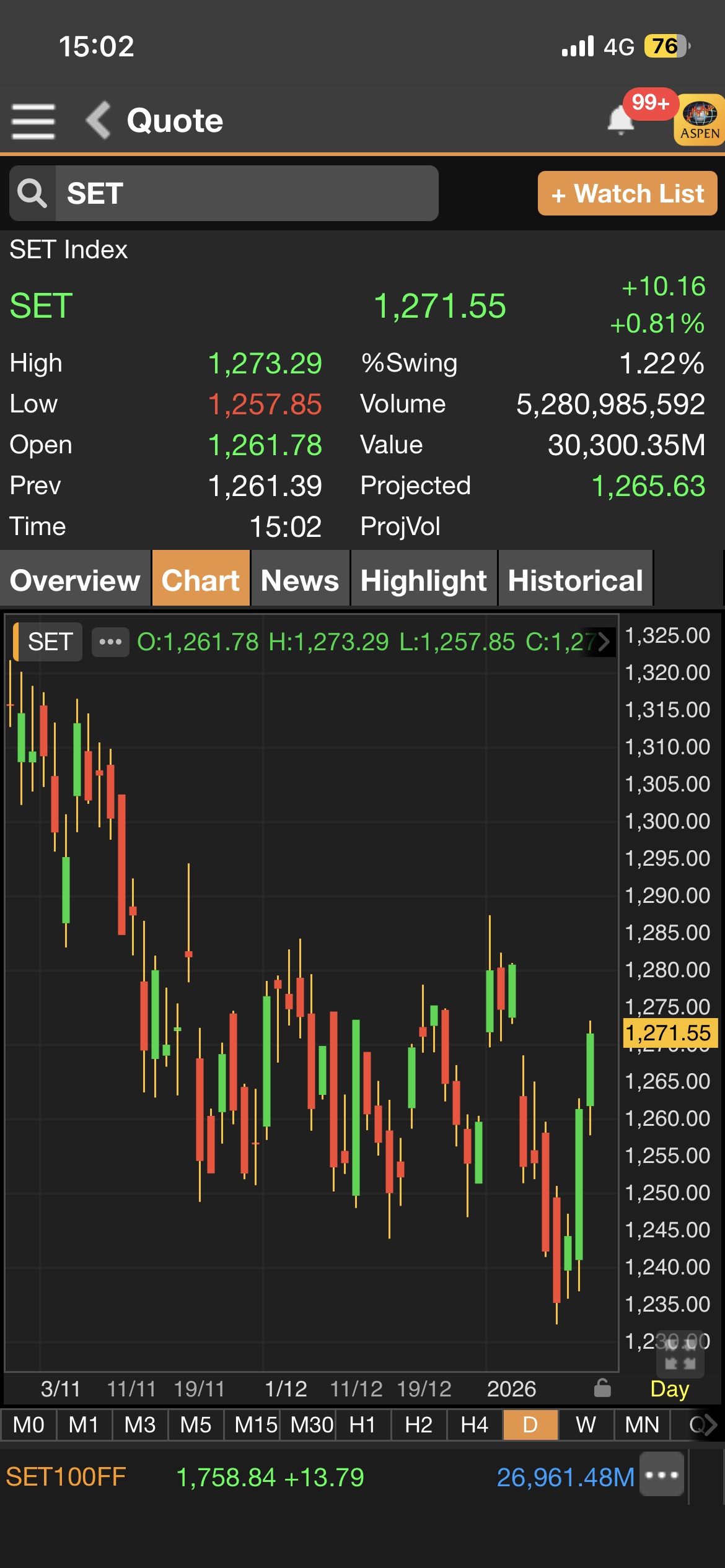Screen dimensions: 725x1568
Task: Open the Historical tab
Action: [575, 580]
